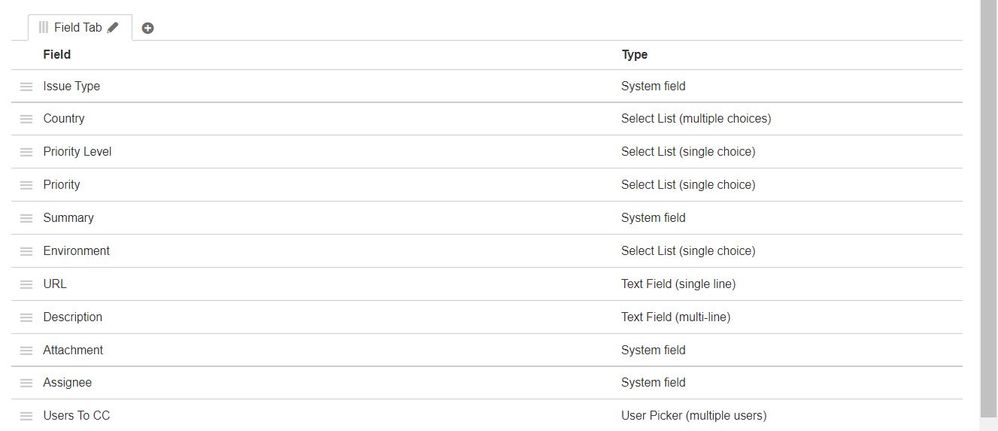
Task: Click the drag handle beside Country
Action: 26,119
